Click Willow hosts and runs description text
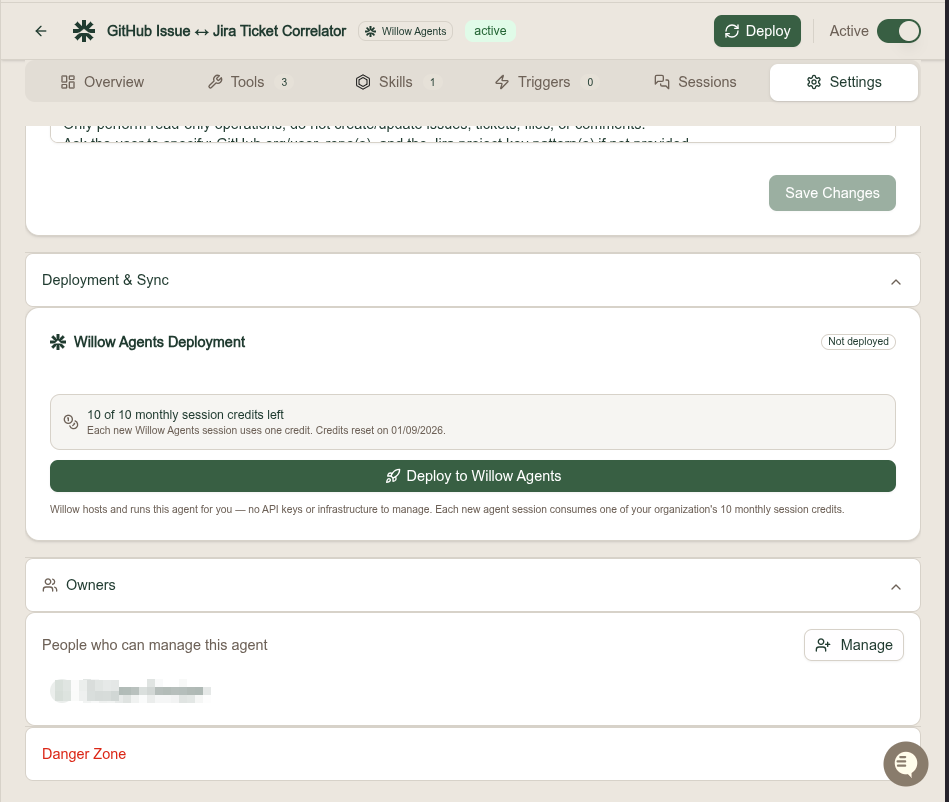This screenshot has height=802, width=949. click(x=447, y=509)
